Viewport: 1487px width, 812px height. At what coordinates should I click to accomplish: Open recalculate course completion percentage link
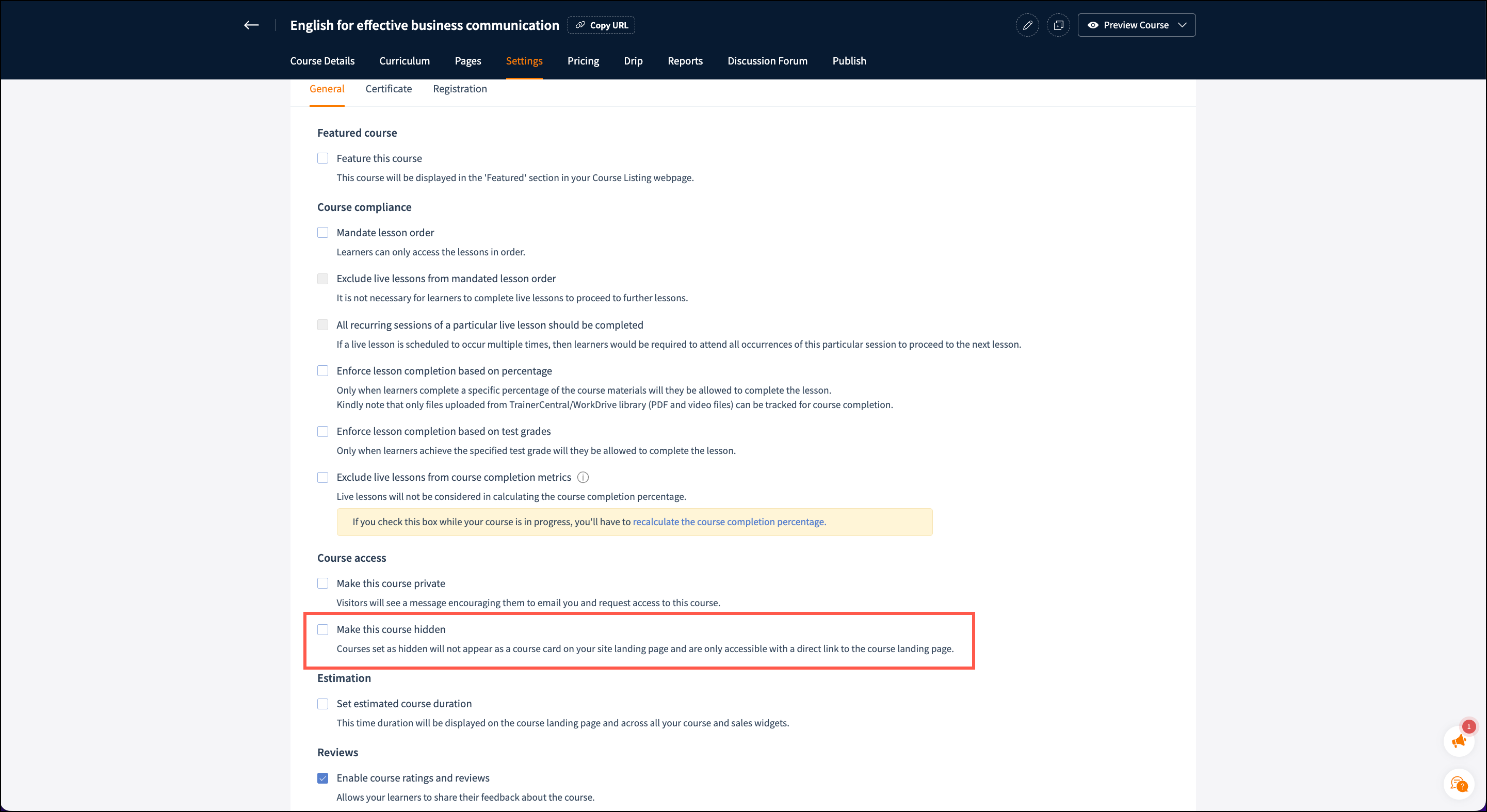tap(729, 522)
